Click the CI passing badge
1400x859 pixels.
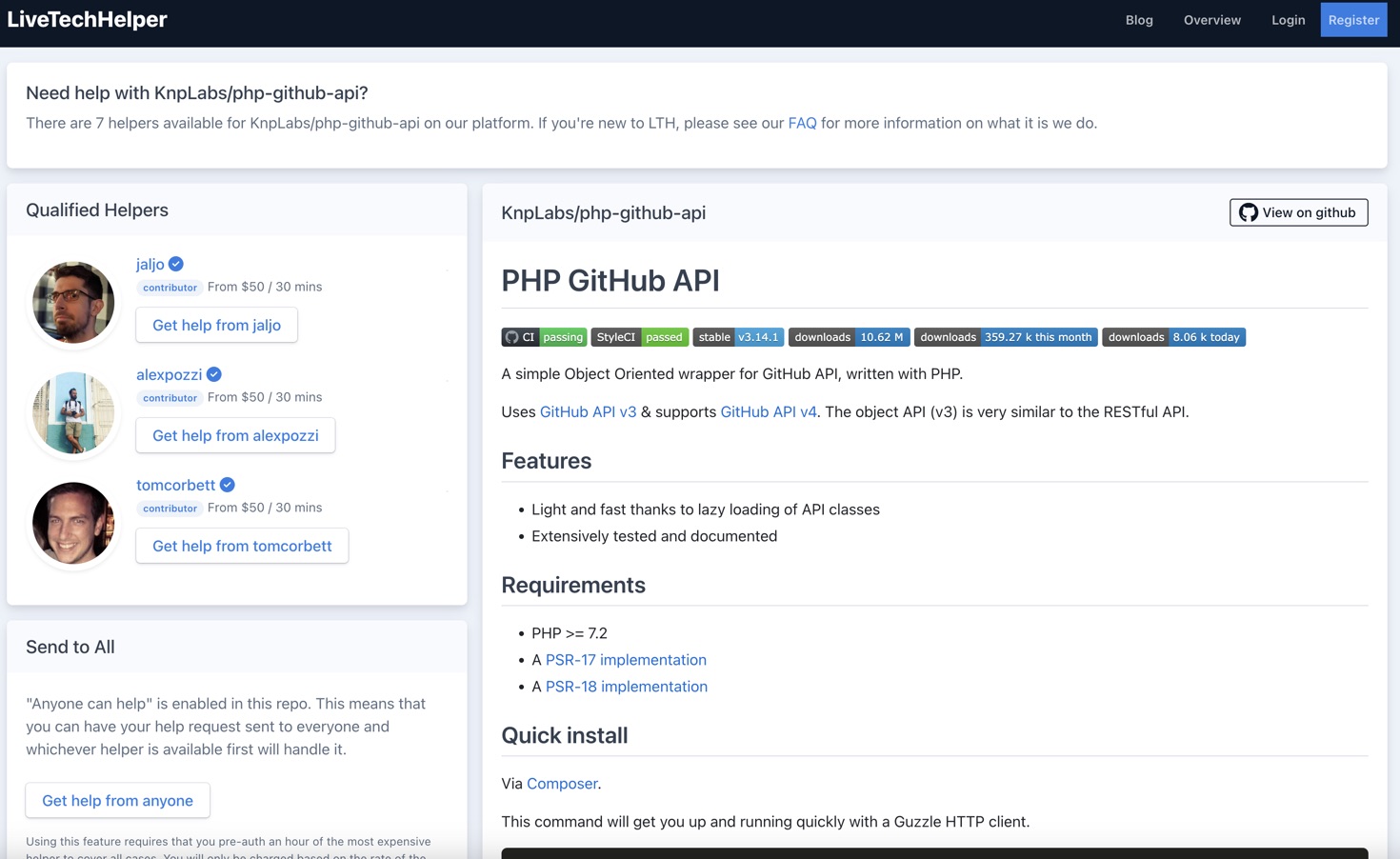[544, 337]
